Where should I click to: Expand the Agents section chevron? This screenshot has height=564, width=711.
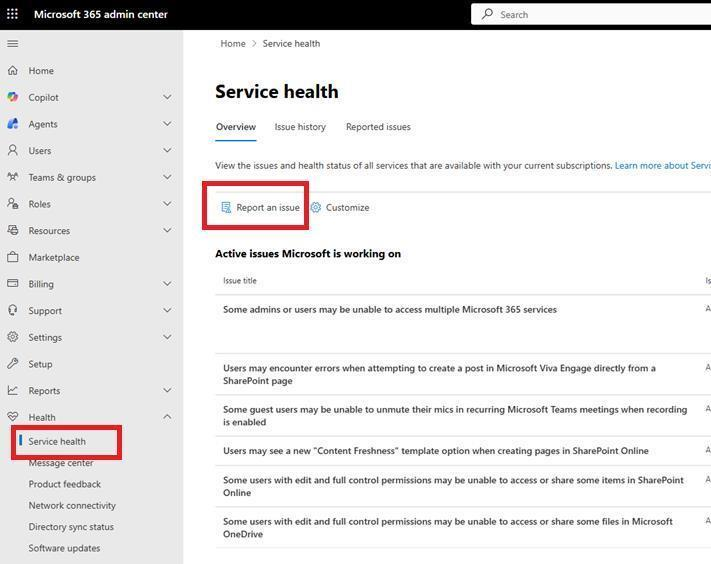click(x=167, y=124)
